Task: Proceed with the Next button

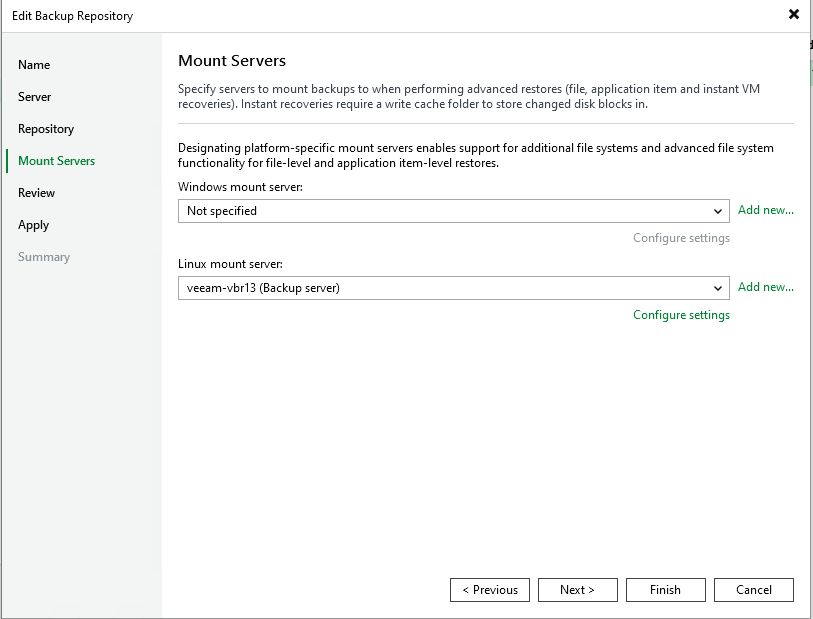Action: pyautogui.click(x=578, y=590)
